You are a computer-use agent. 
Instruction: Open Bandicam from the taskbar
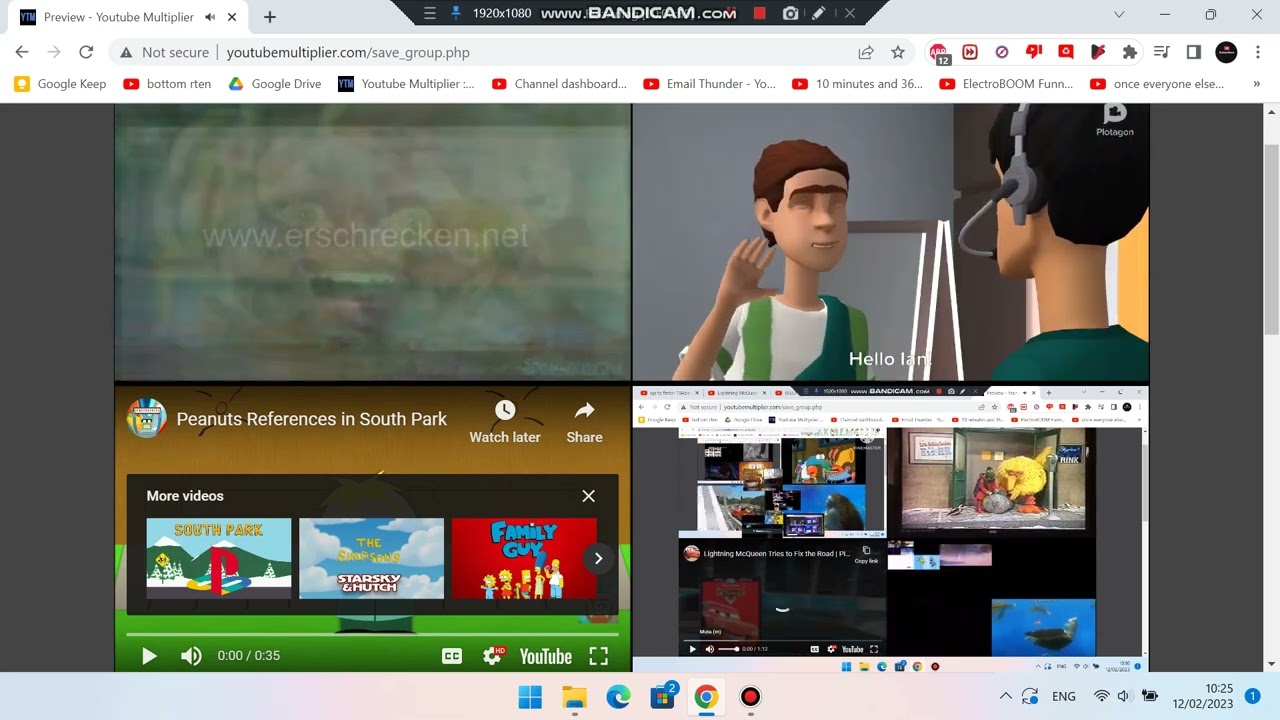point(750,697)
